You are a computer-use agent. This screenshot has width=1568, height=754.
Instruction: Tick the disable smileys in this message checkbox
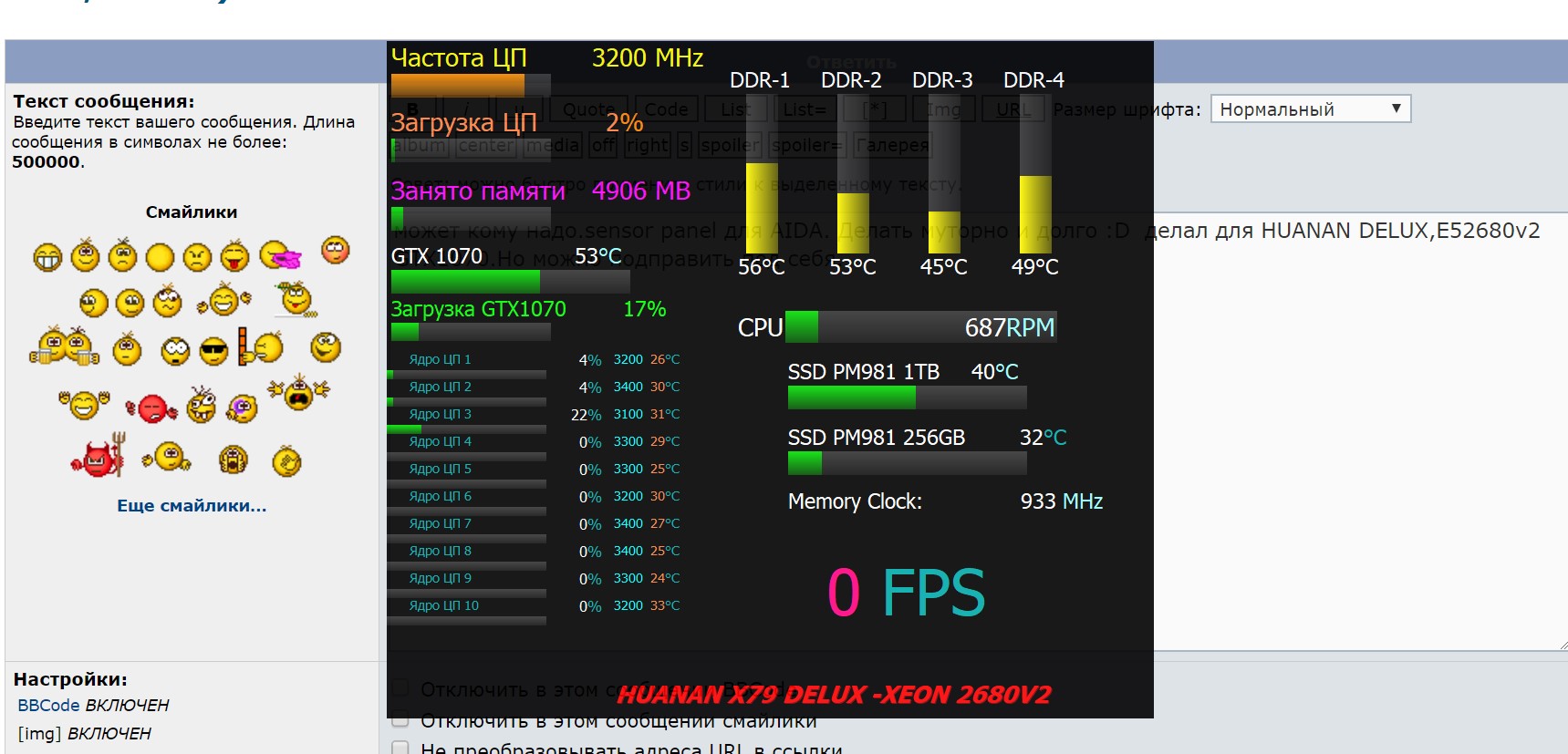point(400,720)
